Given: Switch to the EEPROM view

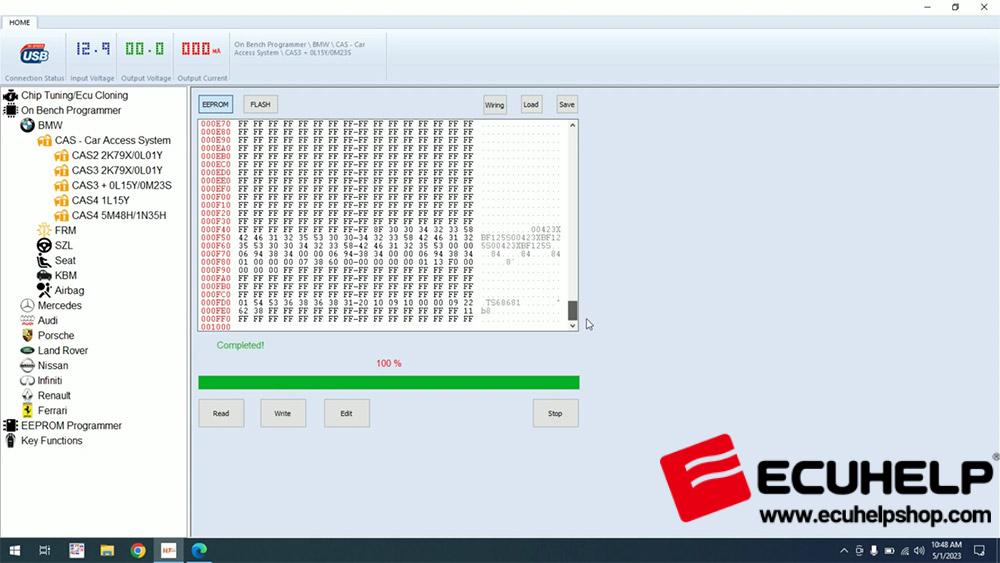Looking at the screenshot, I should click(216, 105).
